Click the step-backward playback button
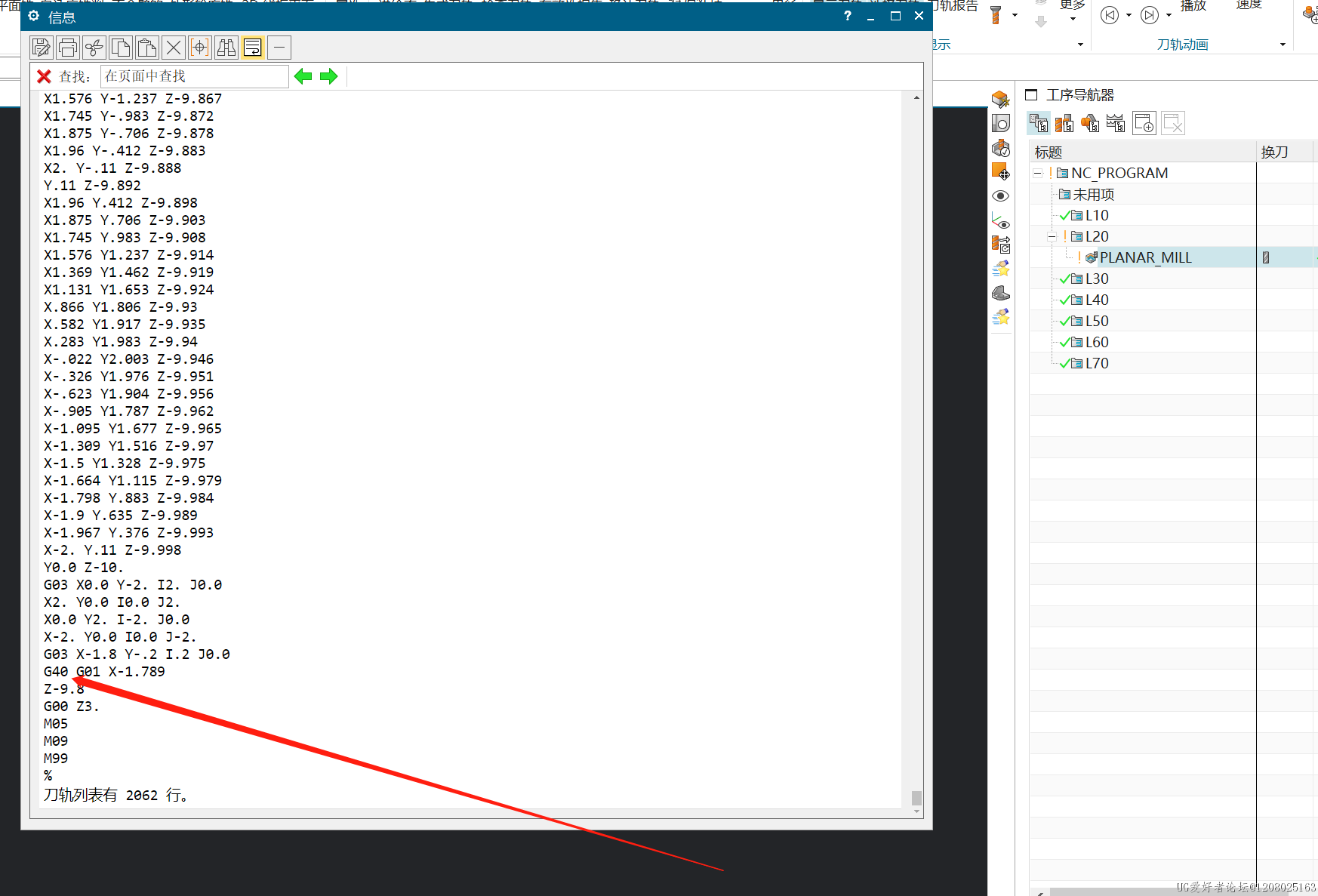The image size is (1318, 896). (x=1110, y=15)
